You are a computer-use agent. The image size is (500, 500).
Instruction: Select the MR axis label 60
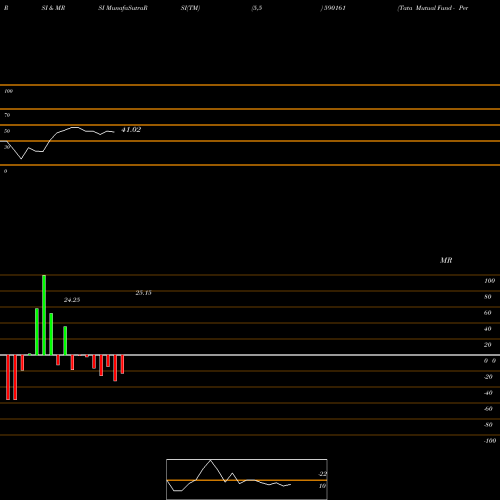488,313
